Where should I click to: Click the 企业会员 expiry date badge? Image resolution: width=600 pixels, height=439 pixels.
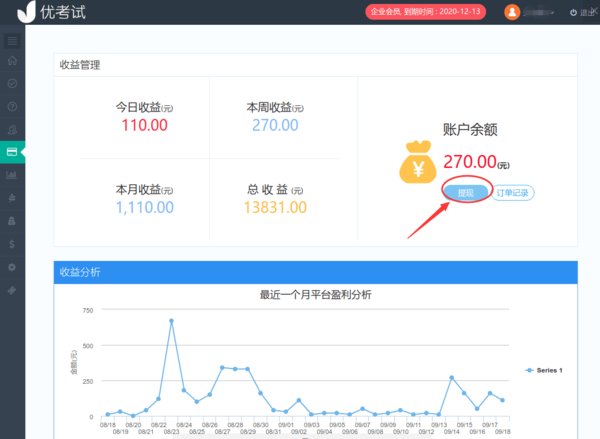[x=426, y=11]
